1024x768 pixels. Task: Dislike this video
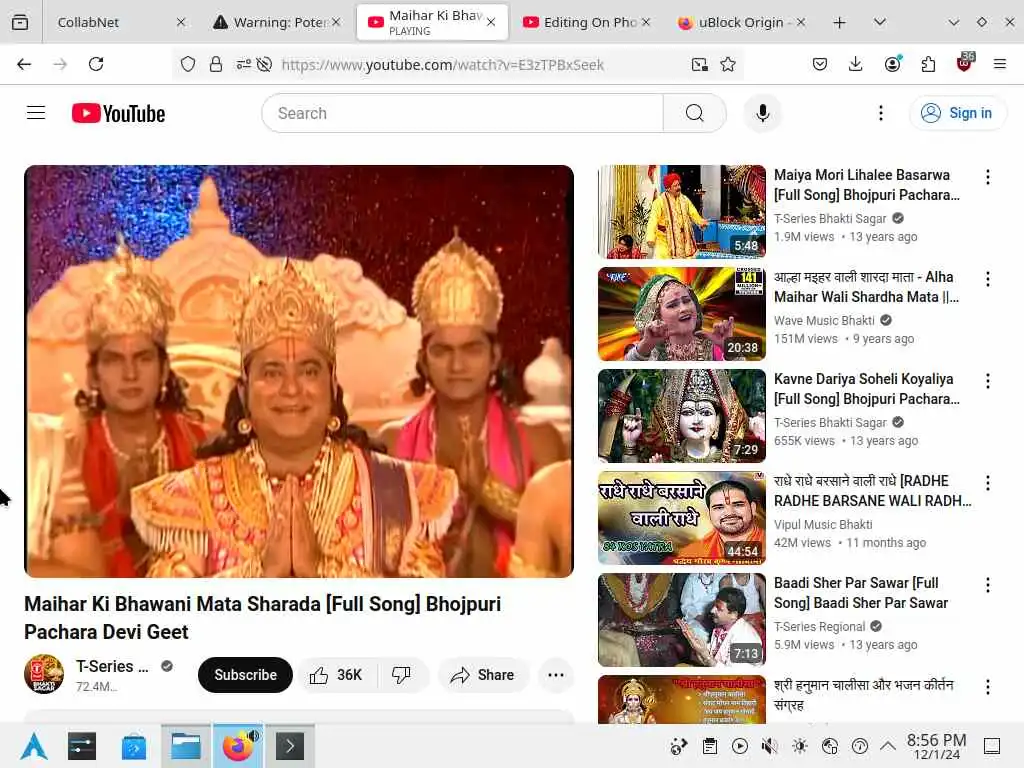402,675
